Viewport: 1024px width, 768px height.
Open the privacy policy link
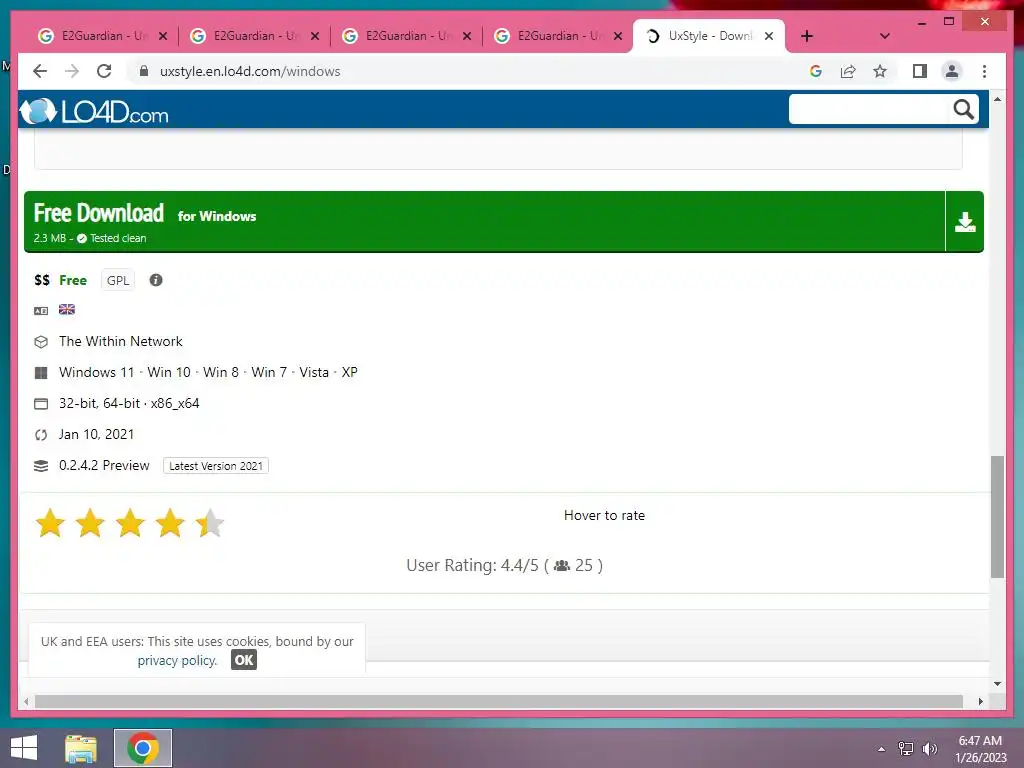(176, 660)
